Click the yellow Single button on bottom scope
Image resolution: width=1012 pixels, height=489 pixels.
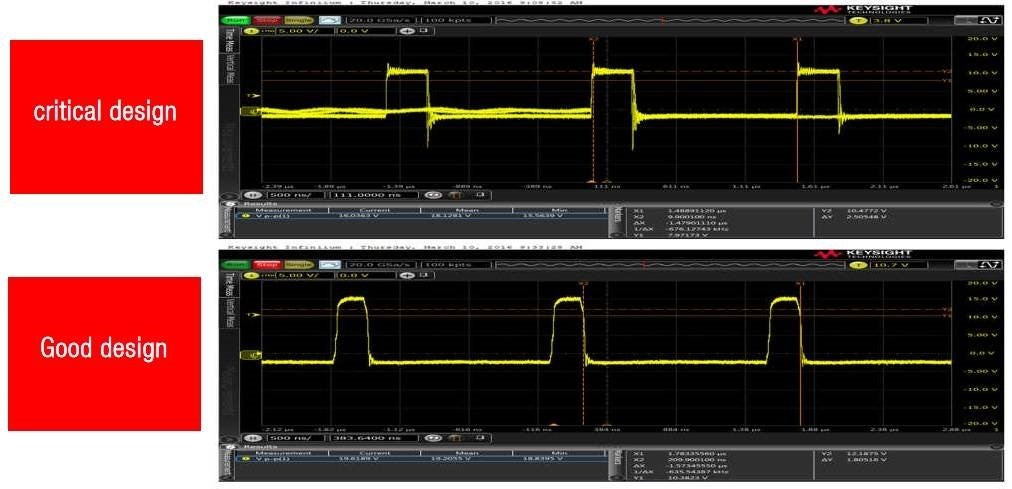click(299, 264)
